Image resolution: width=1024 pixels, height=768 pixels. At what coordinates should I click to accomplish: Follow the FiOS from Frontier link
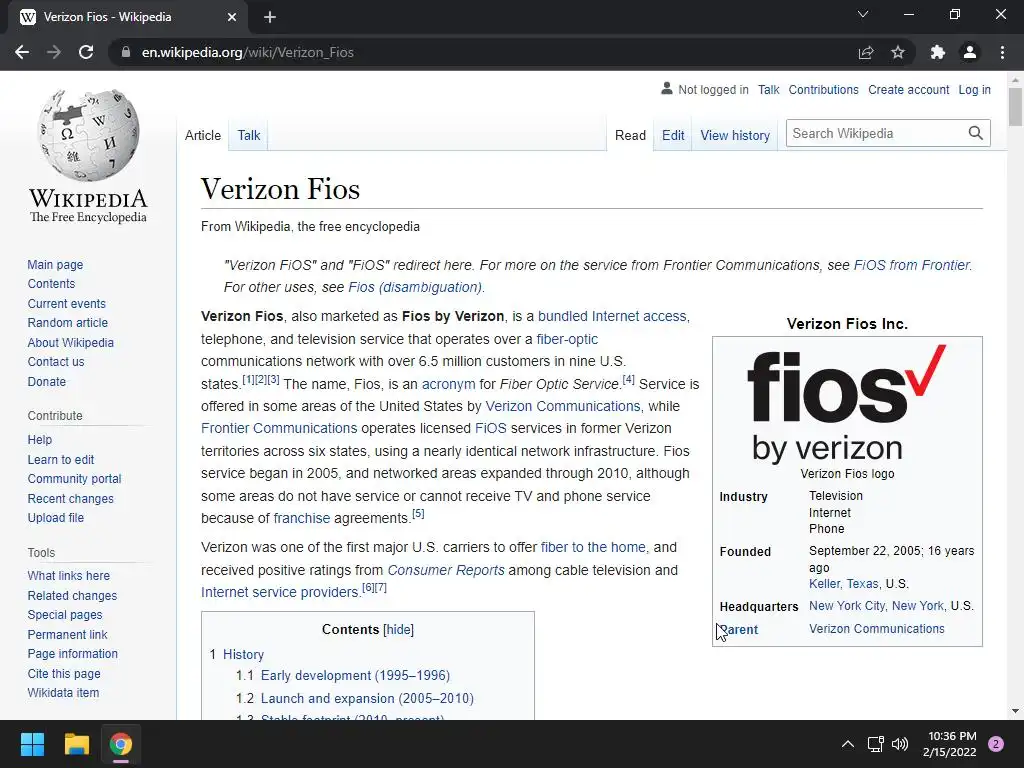click(x=912, y=265)
